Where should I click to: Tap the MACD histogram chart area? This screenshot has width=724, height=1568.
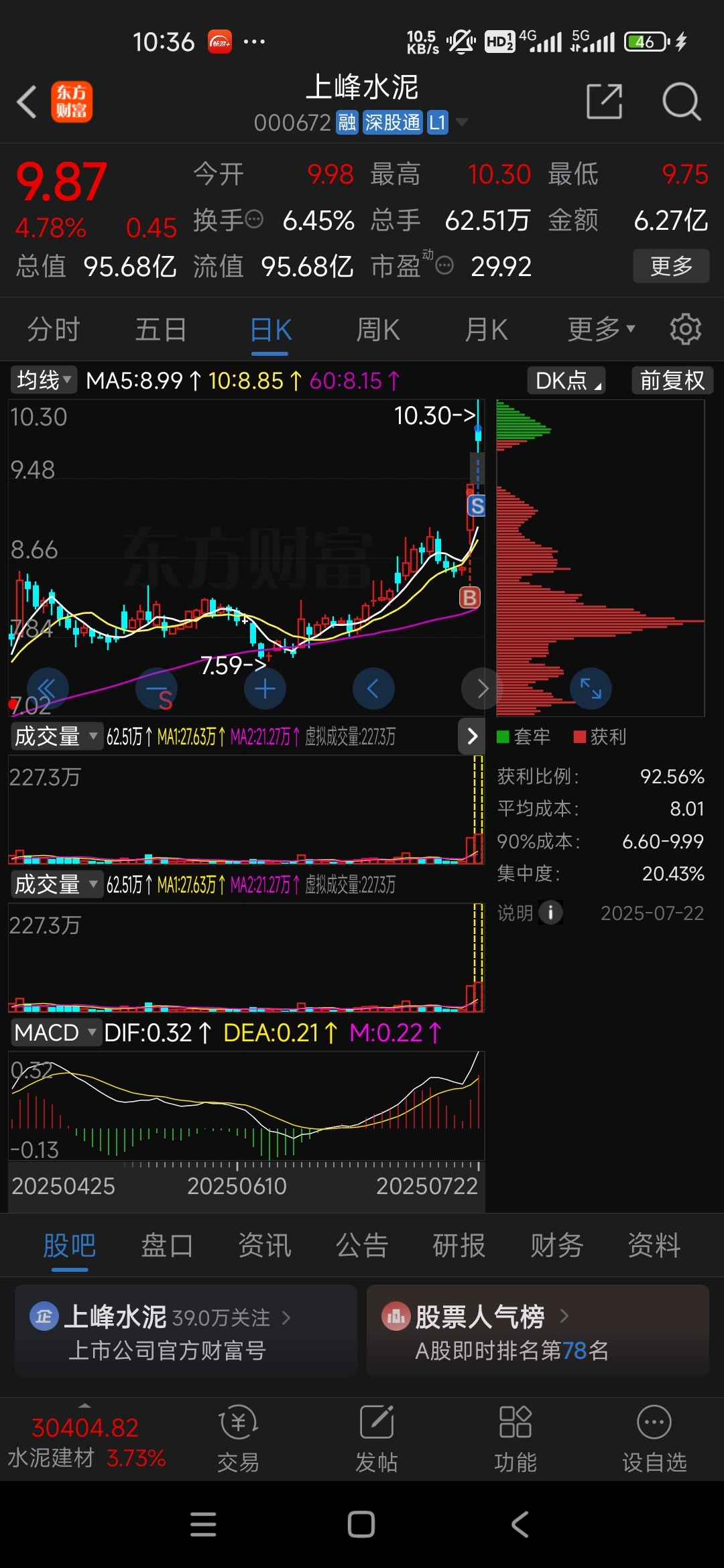246,1106
